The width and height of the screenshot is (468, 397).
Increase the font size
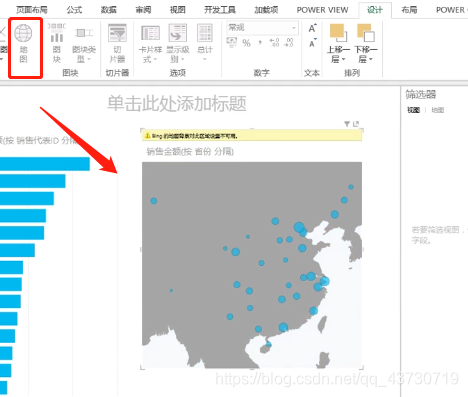pyautogui.click(x=312, y=28)
